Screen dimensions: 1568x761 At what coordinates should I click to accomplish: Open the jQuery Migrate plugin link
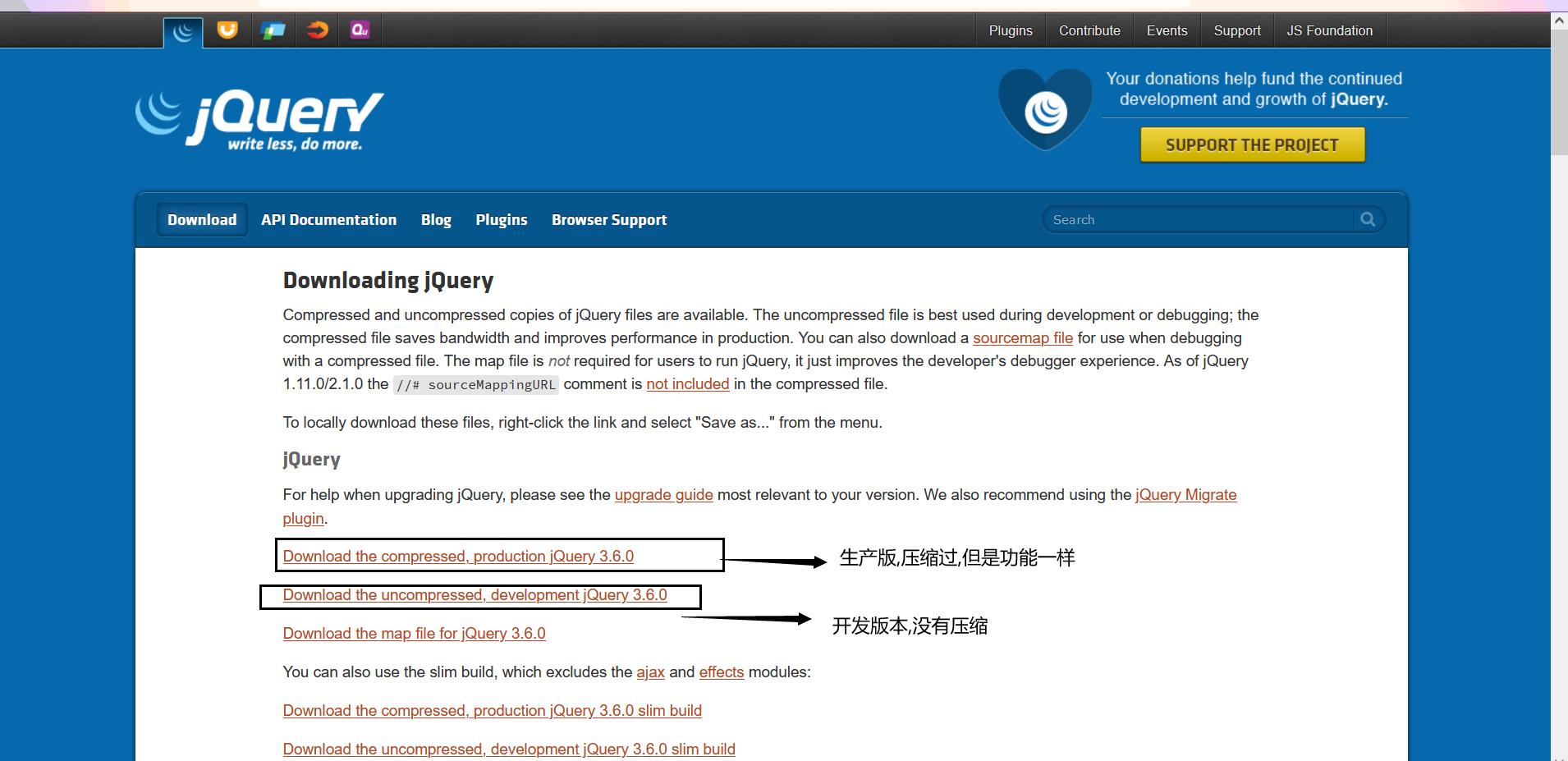pyautogui.click(x=1185, y=495)
